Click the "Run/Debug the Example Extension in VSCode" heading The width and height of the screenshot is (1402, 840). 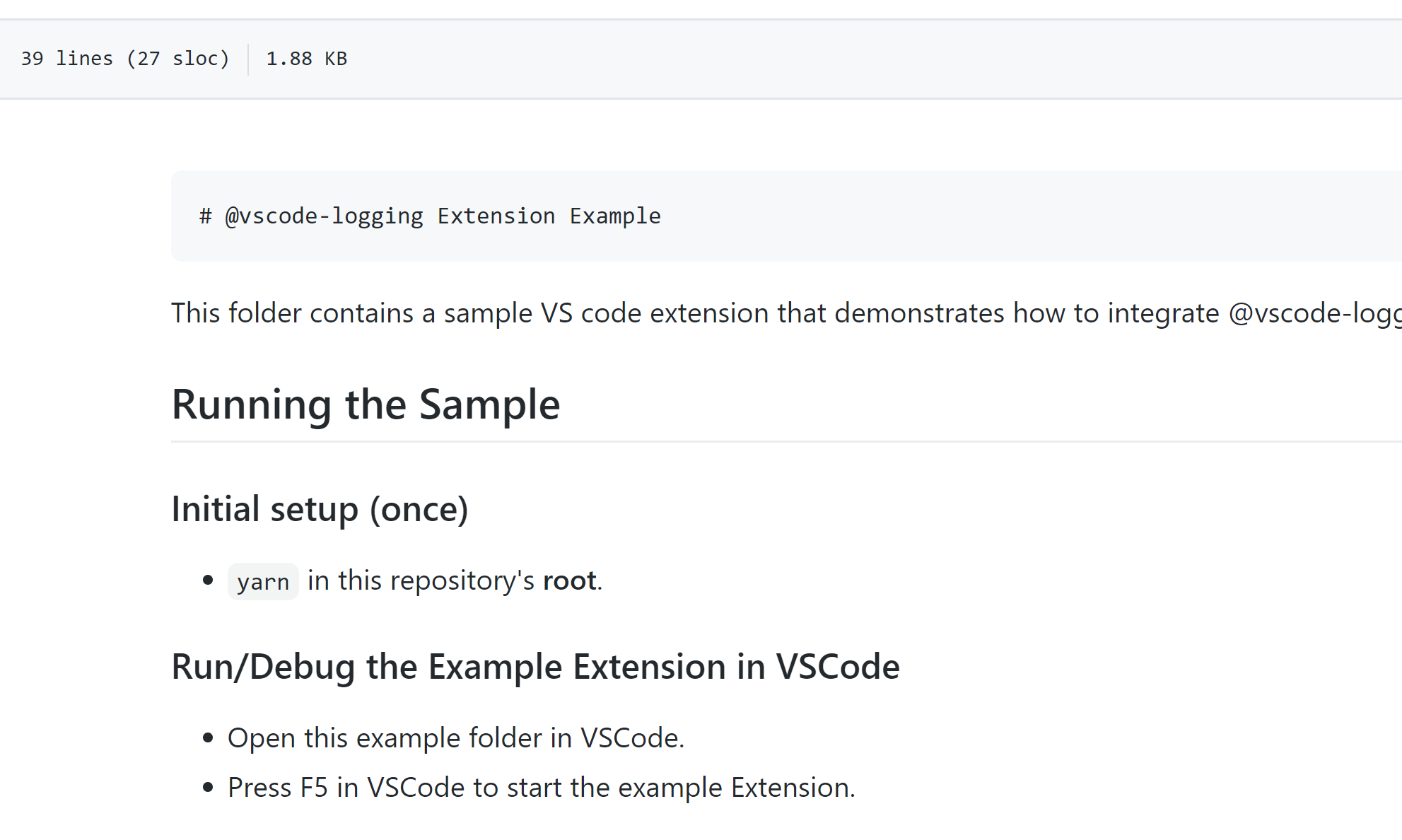pos(535,667)
